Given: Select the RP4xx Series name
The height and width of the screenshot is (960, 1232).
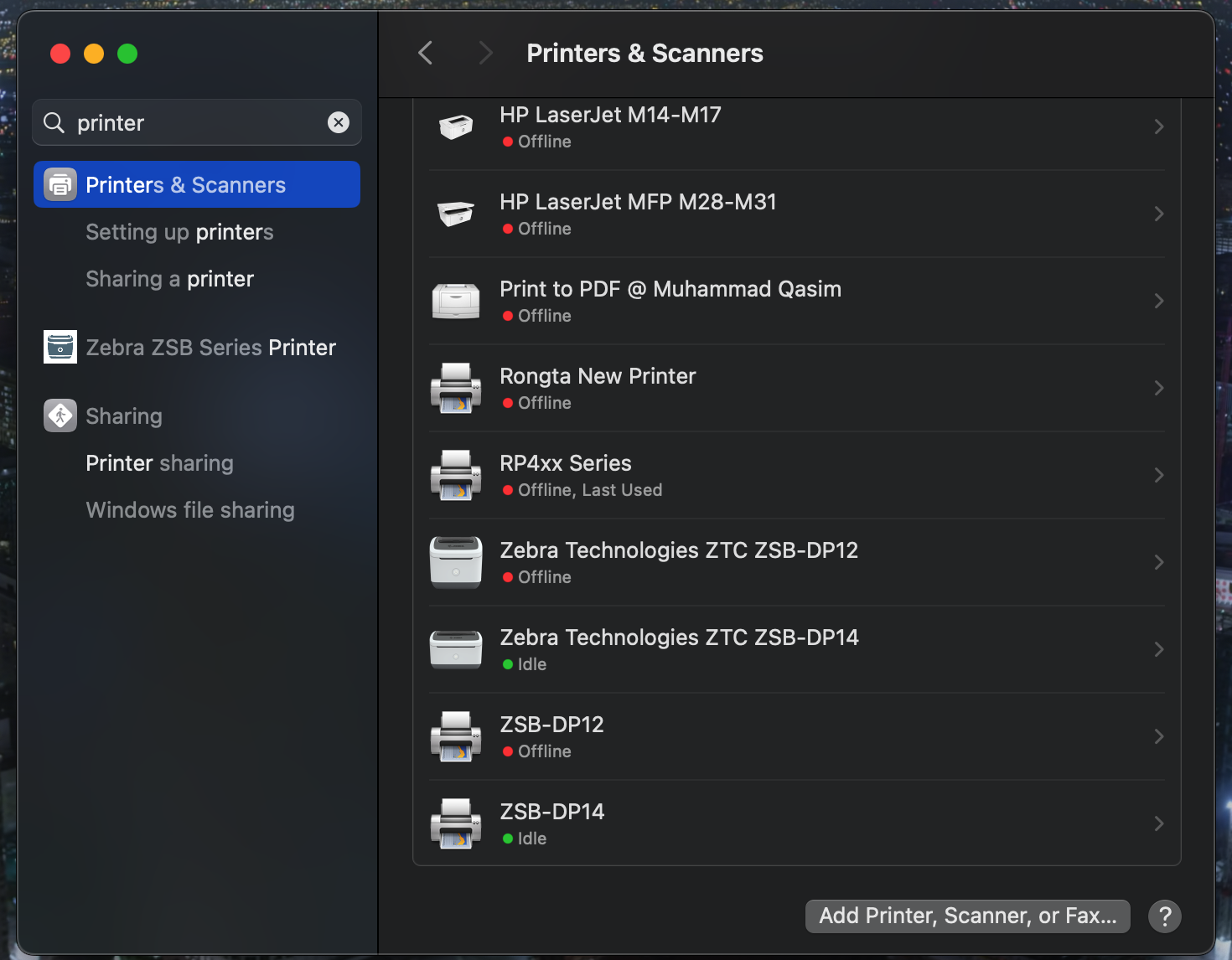Looking at the screenshot, I should tap(566, 463).
